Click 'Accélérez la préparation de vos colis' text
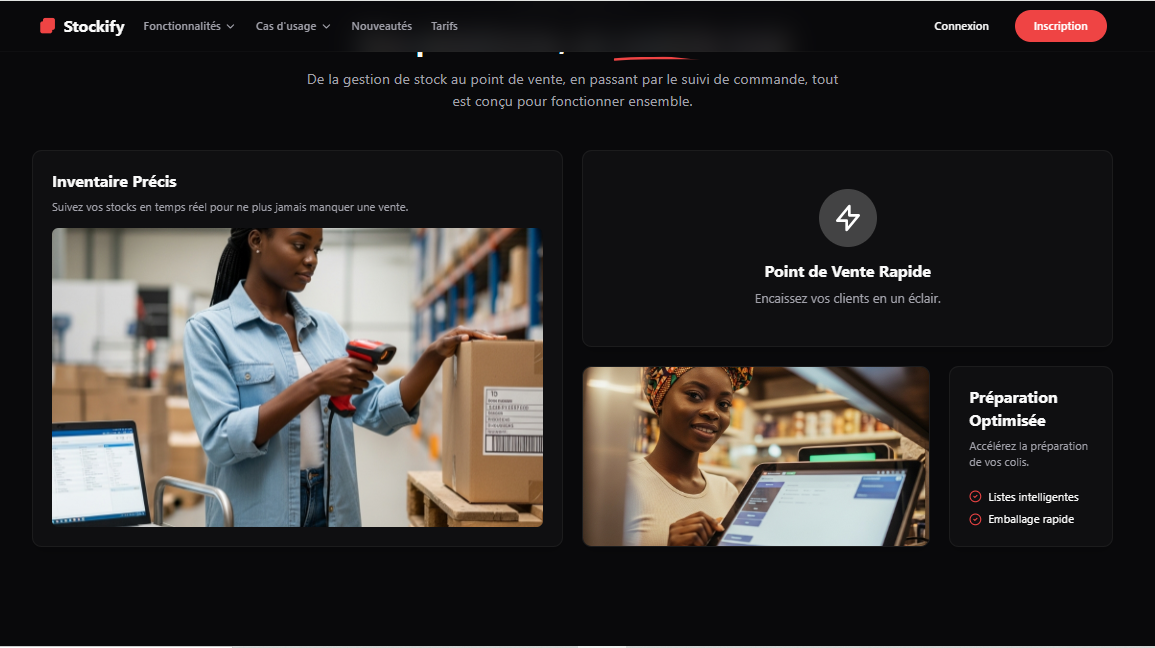 click(x=1028, y=454)
